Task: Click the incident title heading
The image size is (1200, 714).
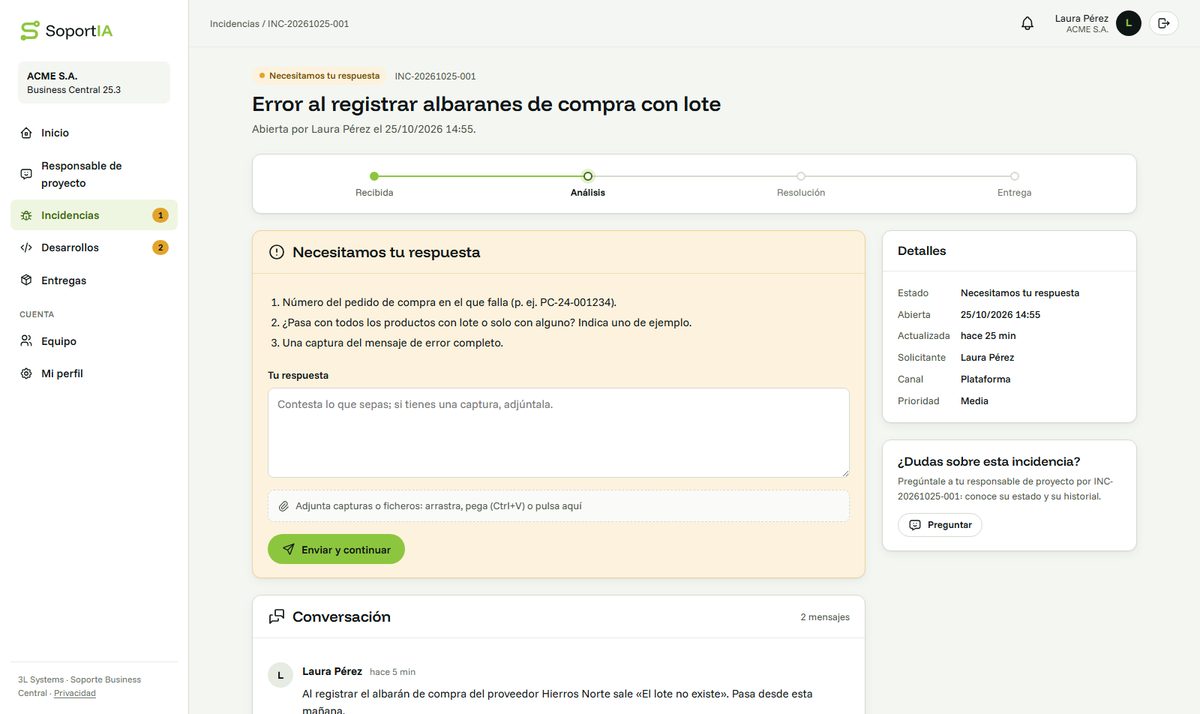Action: (486, 104)
